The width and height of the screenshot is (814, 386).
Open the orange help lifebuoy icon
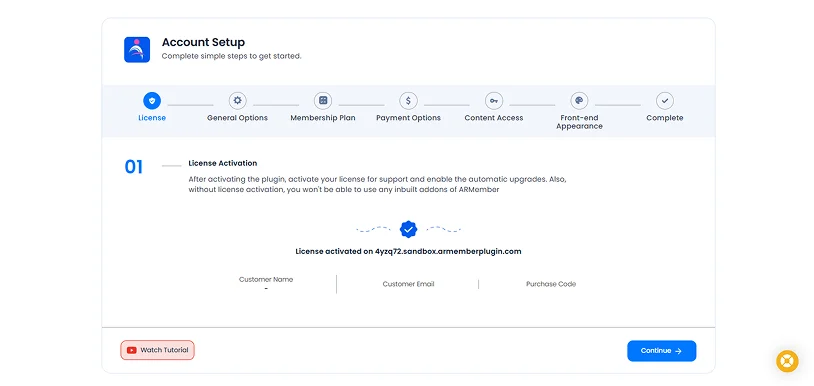787,361
